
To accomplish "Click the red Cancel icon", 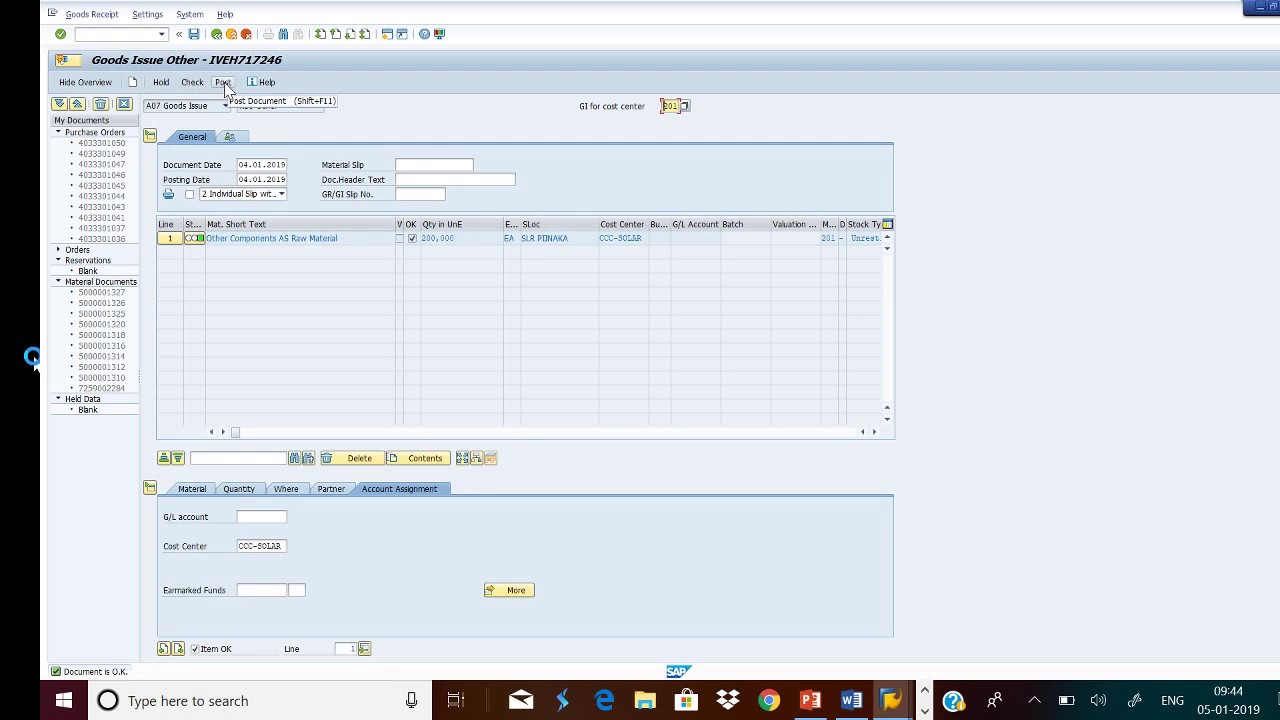I will 246,34.
